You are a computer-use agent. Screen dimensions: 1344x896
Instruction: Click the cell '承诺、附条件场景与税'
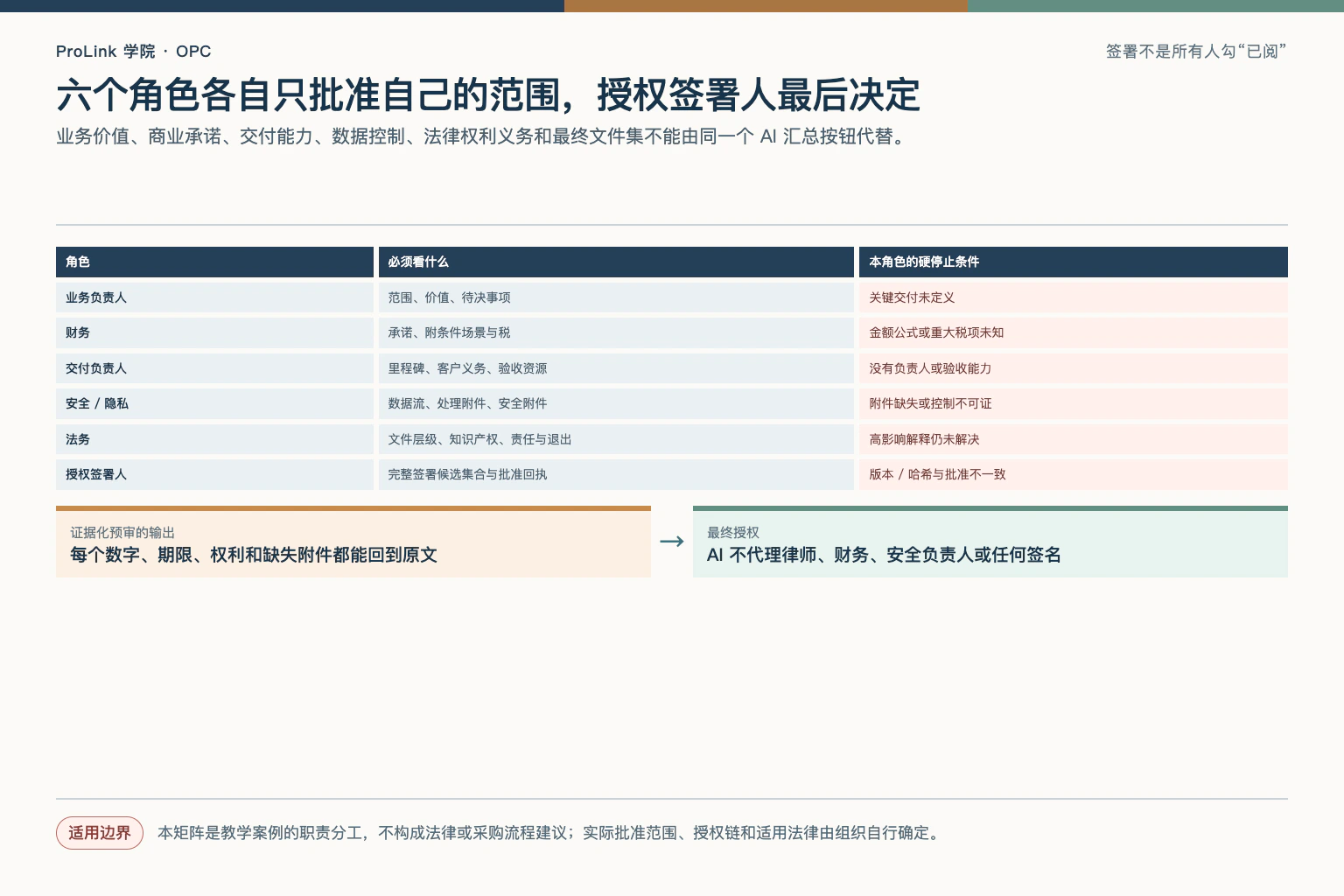(x=616, y=332)
